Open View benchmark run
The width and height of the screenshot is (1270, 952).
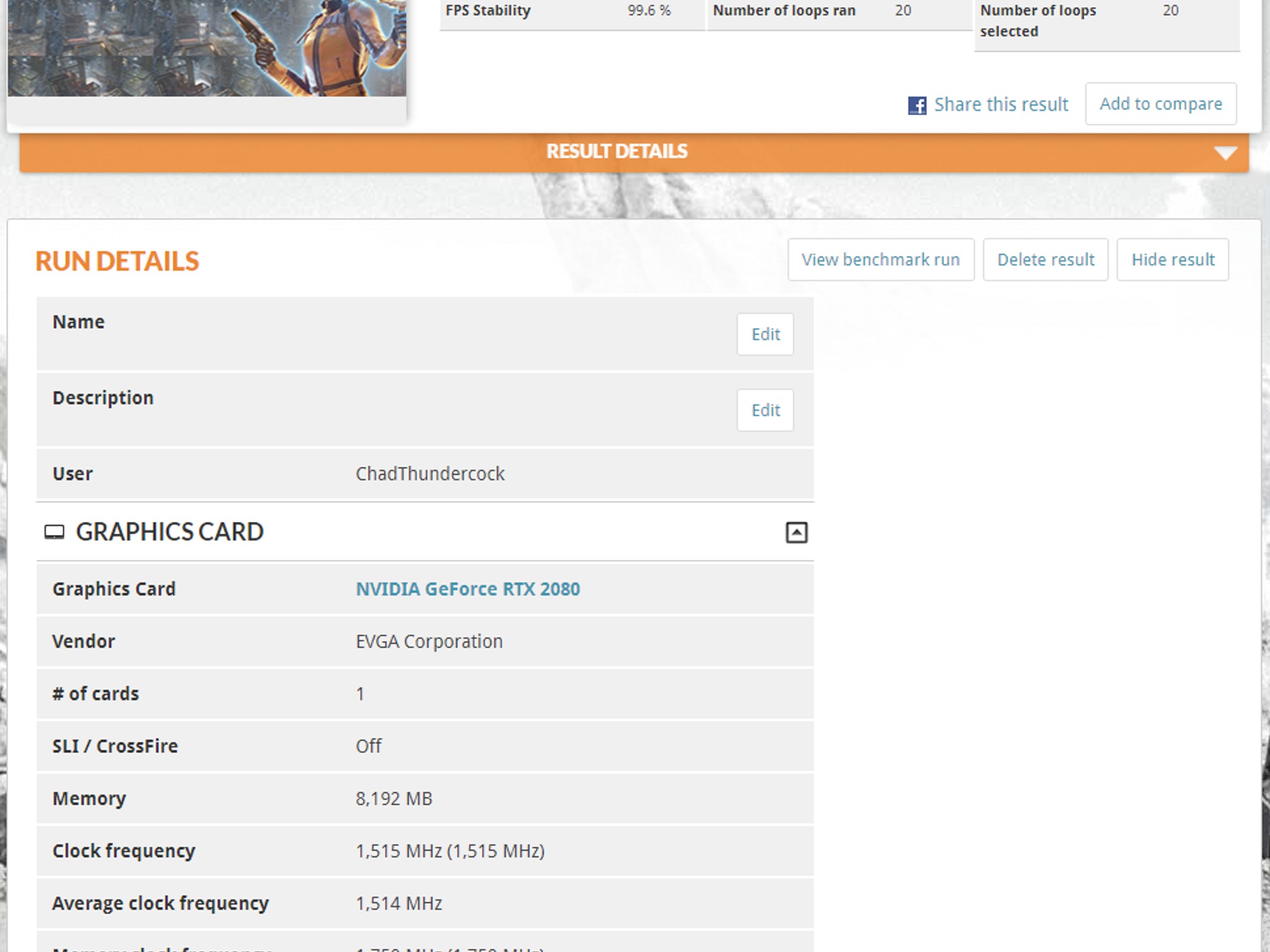tap(881, 260)
